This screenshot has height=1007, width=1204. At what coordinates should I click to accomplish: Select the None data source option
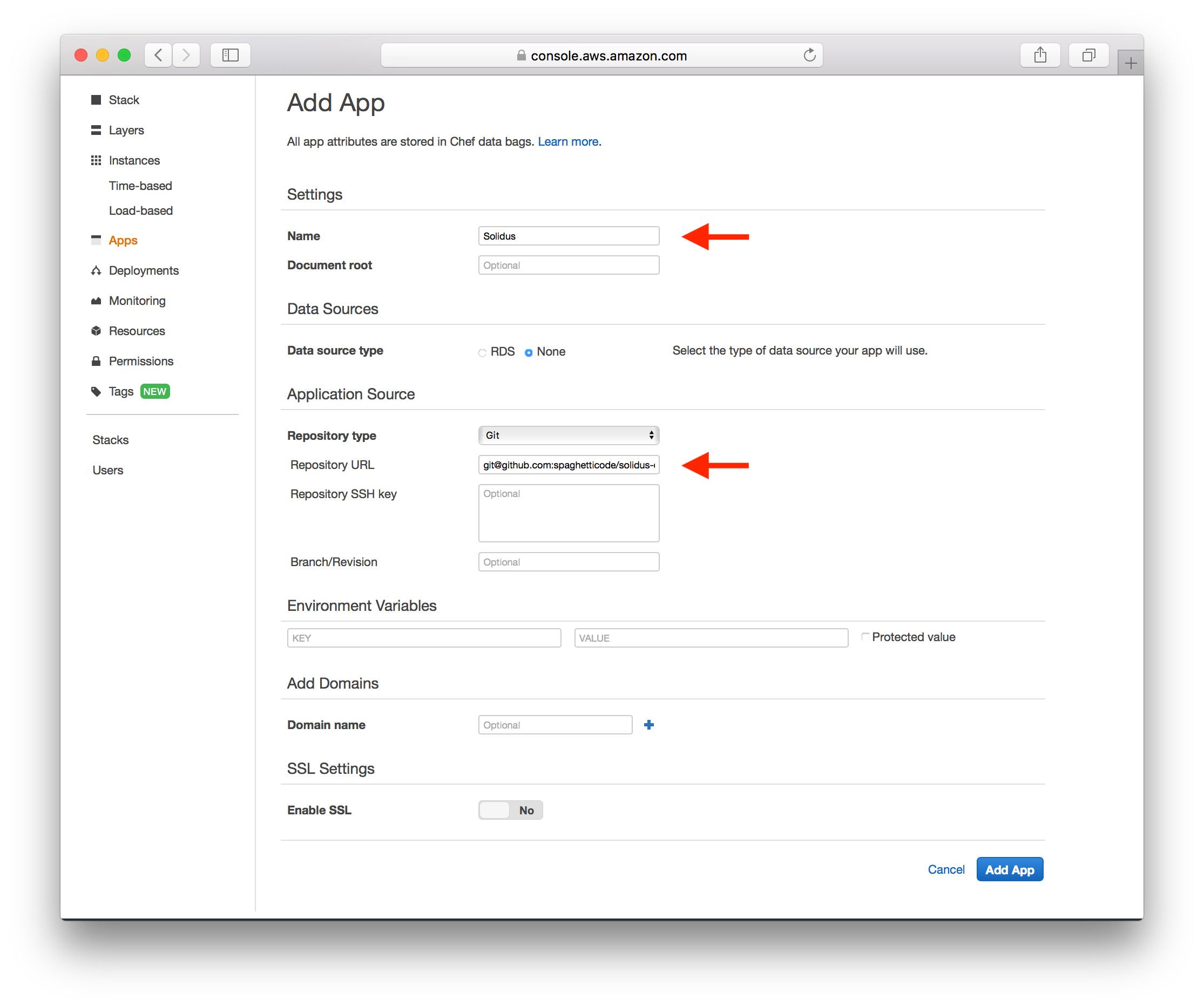pos(529,352)
